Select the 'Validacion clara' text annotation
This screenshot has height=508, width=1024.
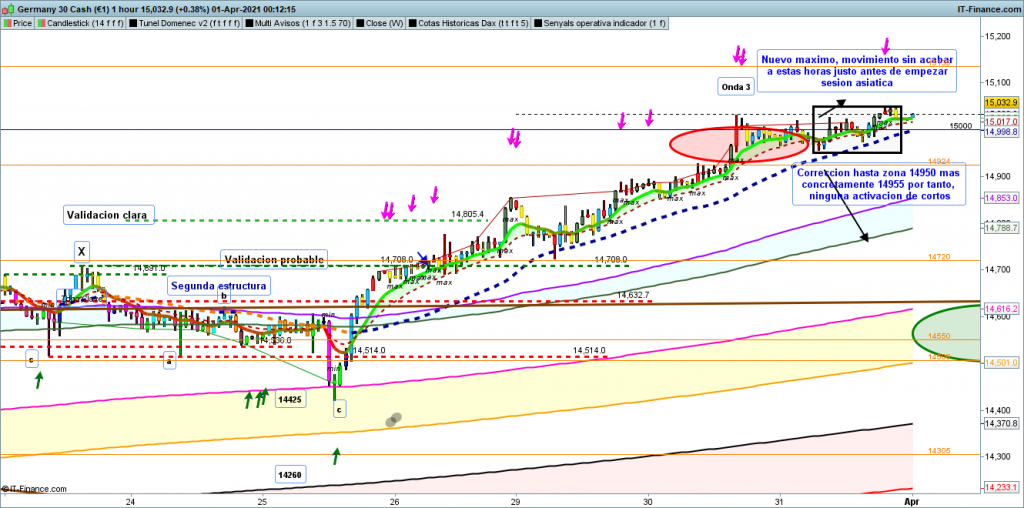[x=106, y=214]
